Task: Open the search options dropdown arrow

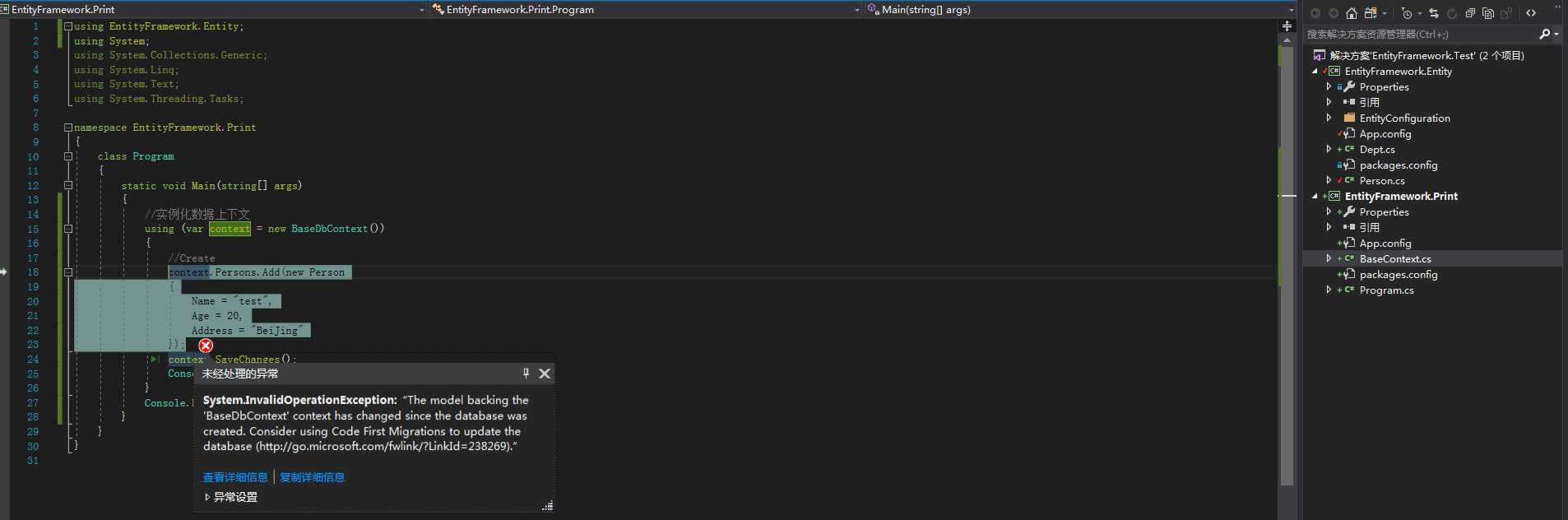Action: [1556, 34]
